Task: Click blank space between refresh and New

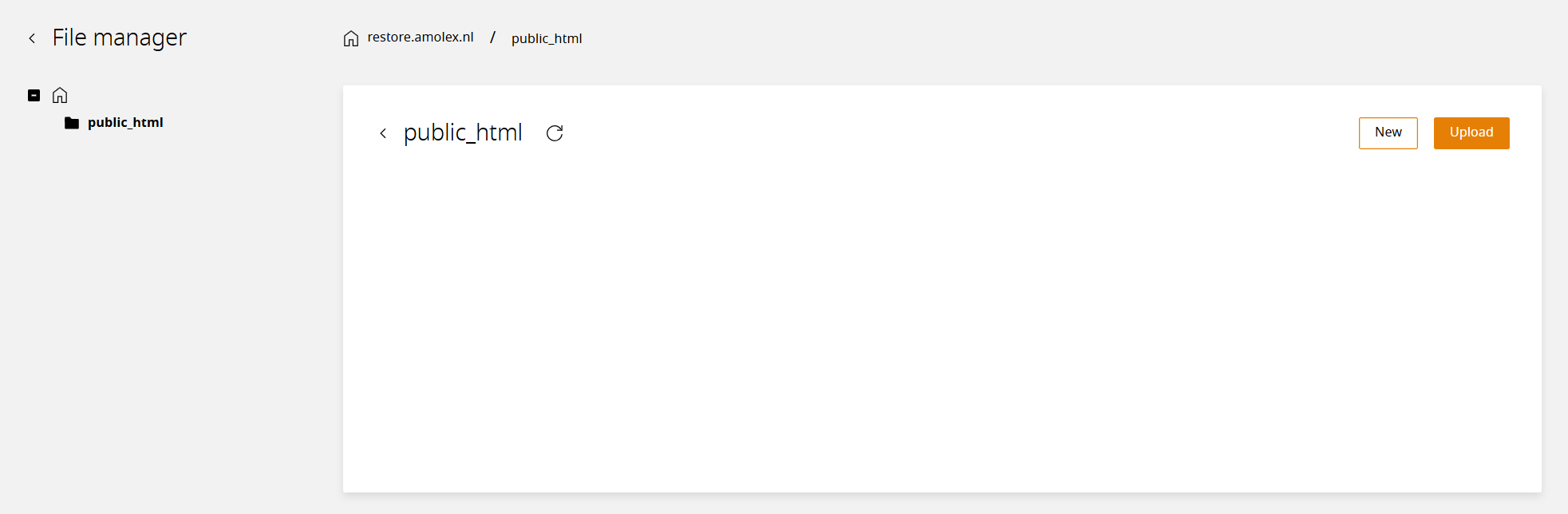Action: (958, 133)
